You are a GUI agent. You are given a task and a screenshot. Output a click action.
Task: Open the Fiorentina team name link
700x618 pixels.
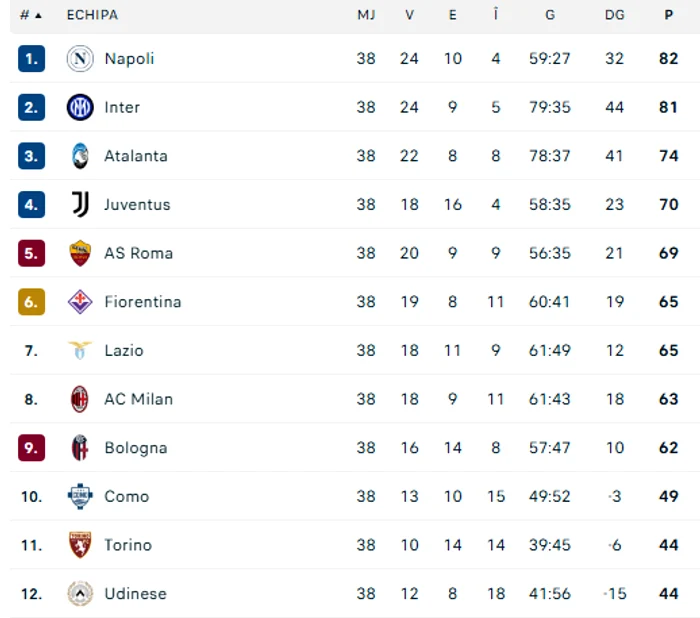click(x=143, y=302)
